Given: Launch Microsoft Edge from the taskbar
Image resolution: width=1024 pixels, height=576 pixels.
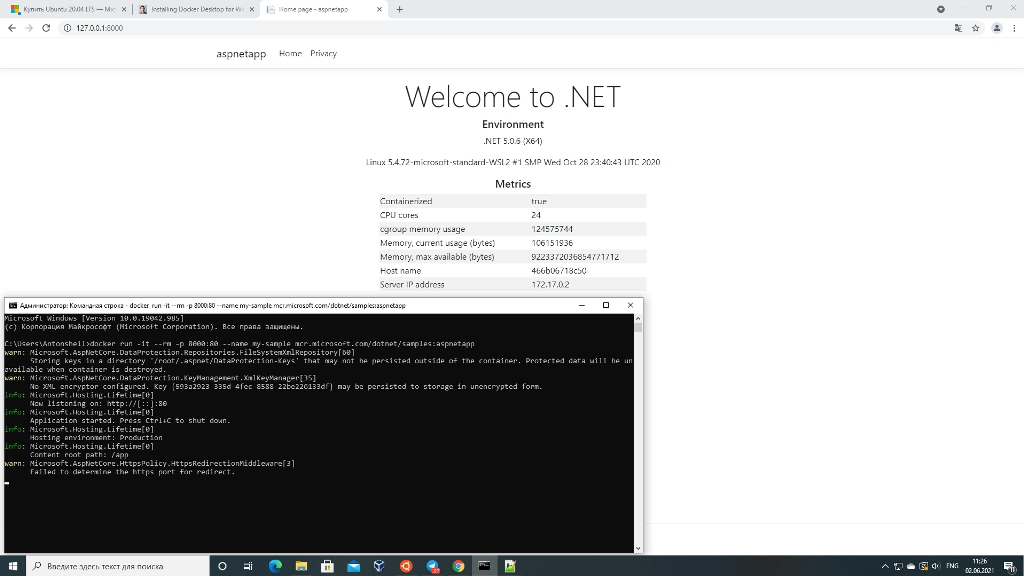Looking at the screenshot, I should pyautogui.click(x=275, y=566).
